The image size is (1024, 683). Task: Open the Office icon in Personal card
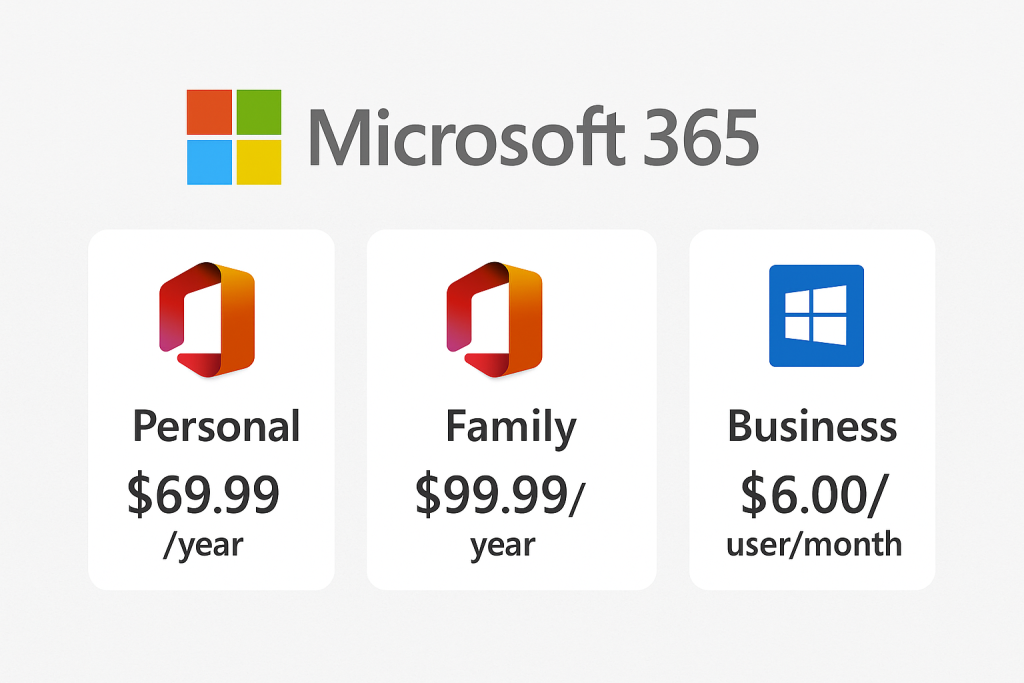point(207,319)
